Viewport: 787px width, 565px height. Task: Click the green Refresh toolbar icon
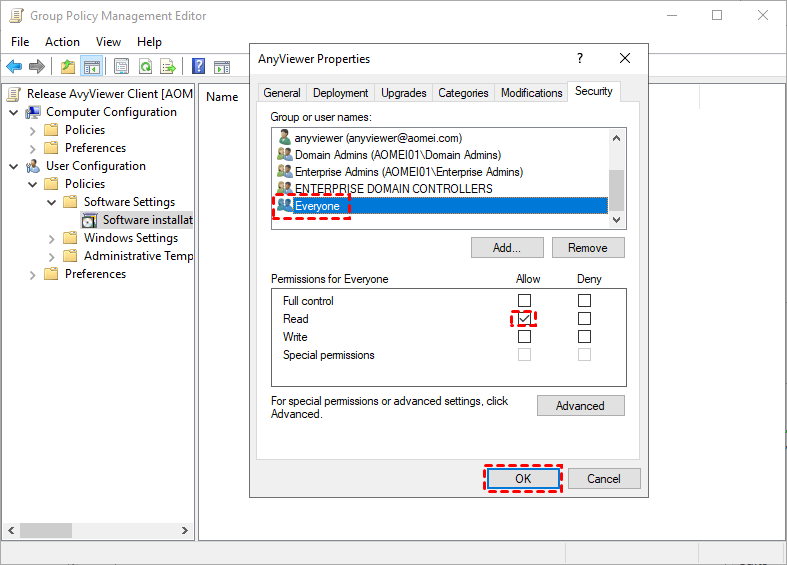[x=145, y=67]
